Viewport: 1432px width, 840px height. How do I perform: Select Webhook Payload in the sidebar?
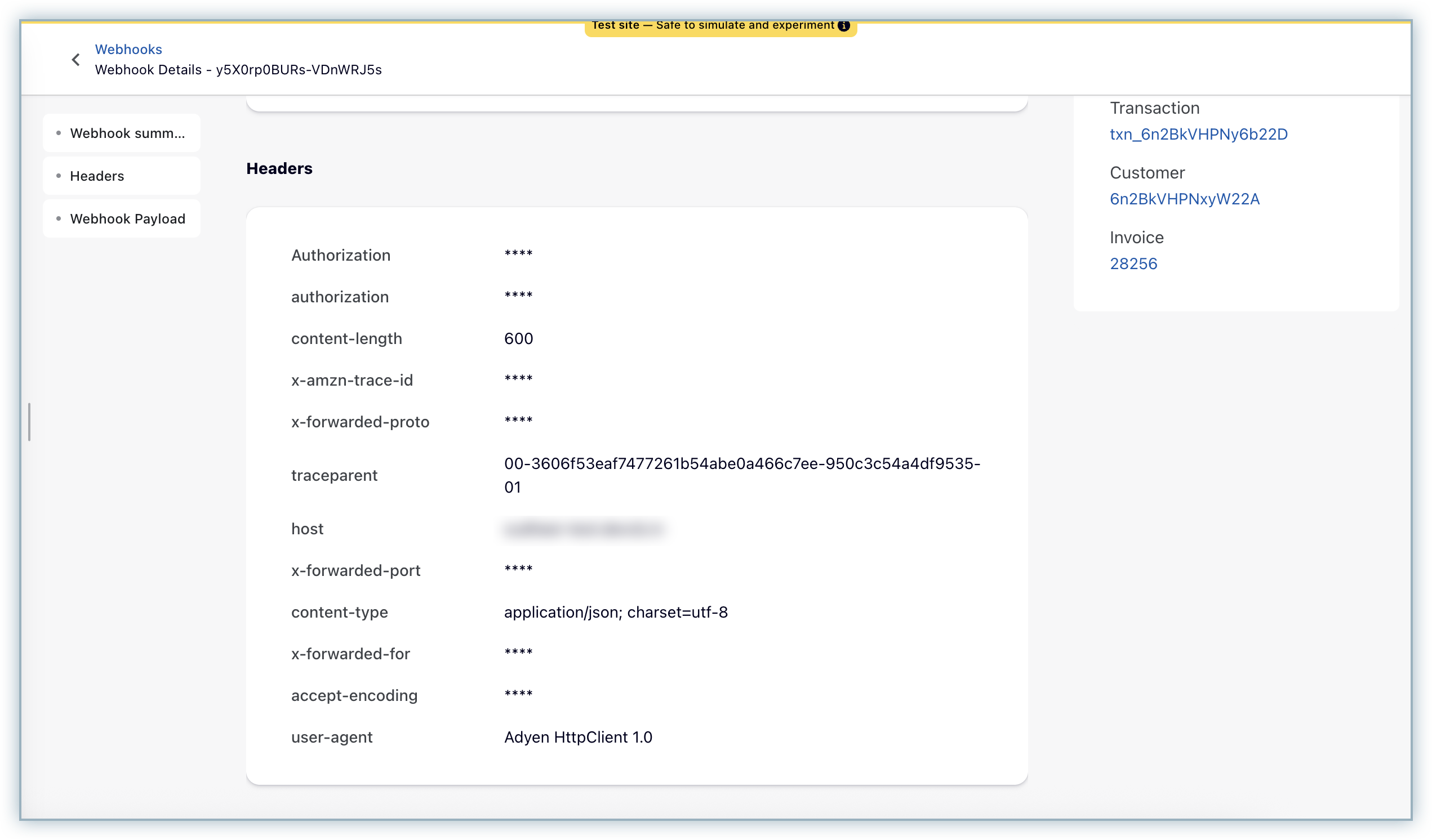coord(127,218)
